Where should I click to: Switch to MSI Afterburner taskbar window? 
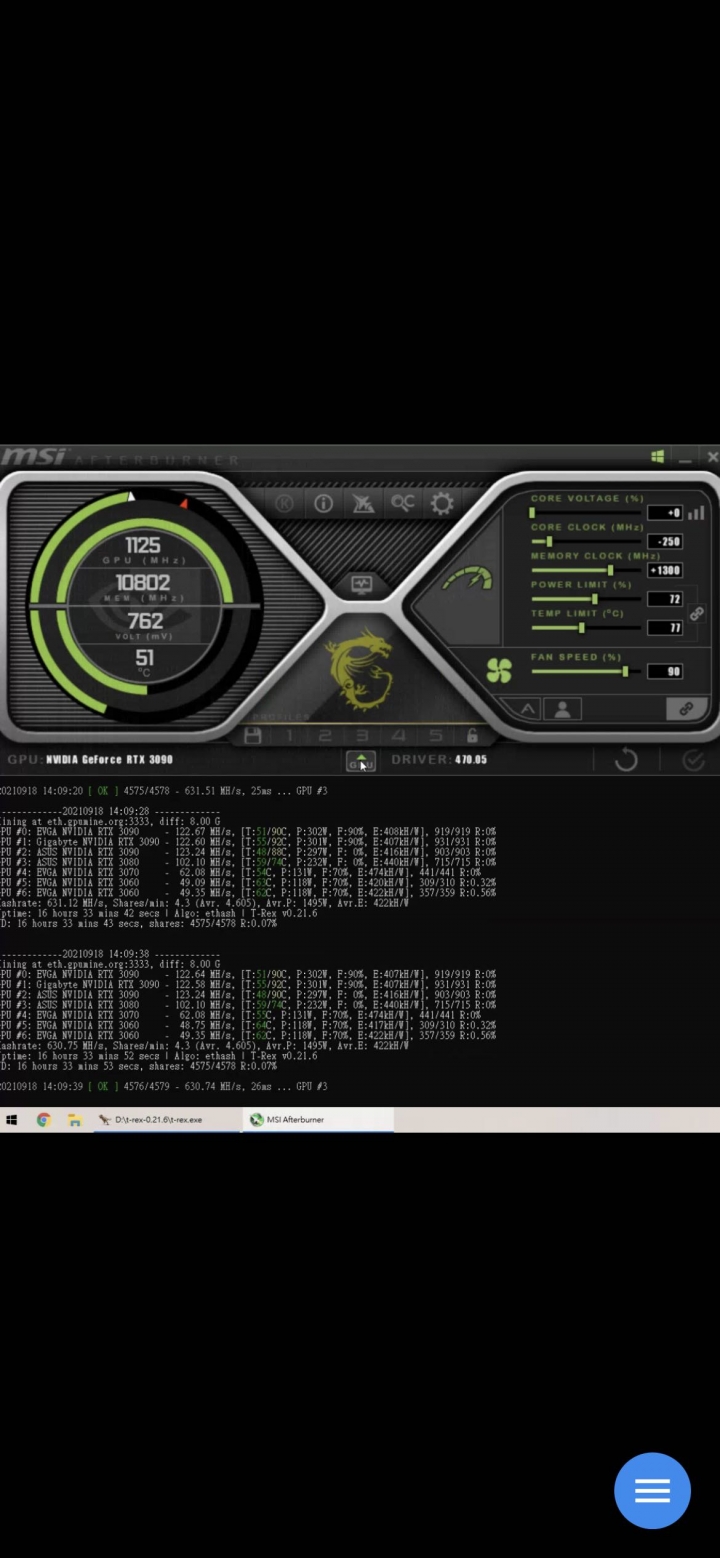point(318,1120)
